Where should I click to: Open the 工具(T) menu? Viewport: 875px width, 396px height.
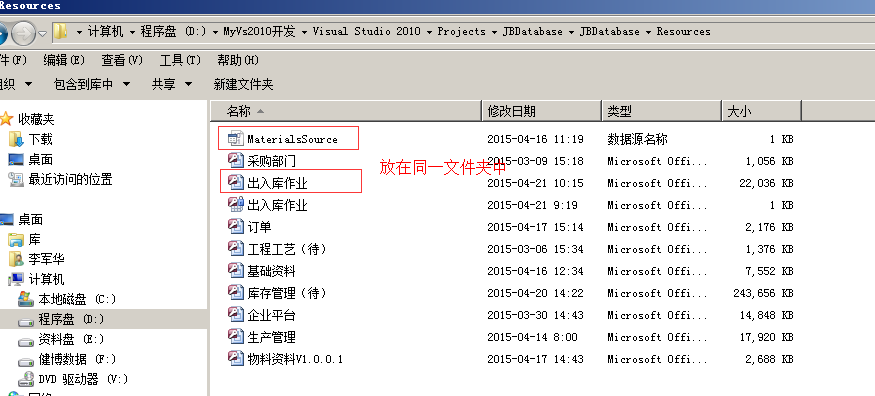180,60
